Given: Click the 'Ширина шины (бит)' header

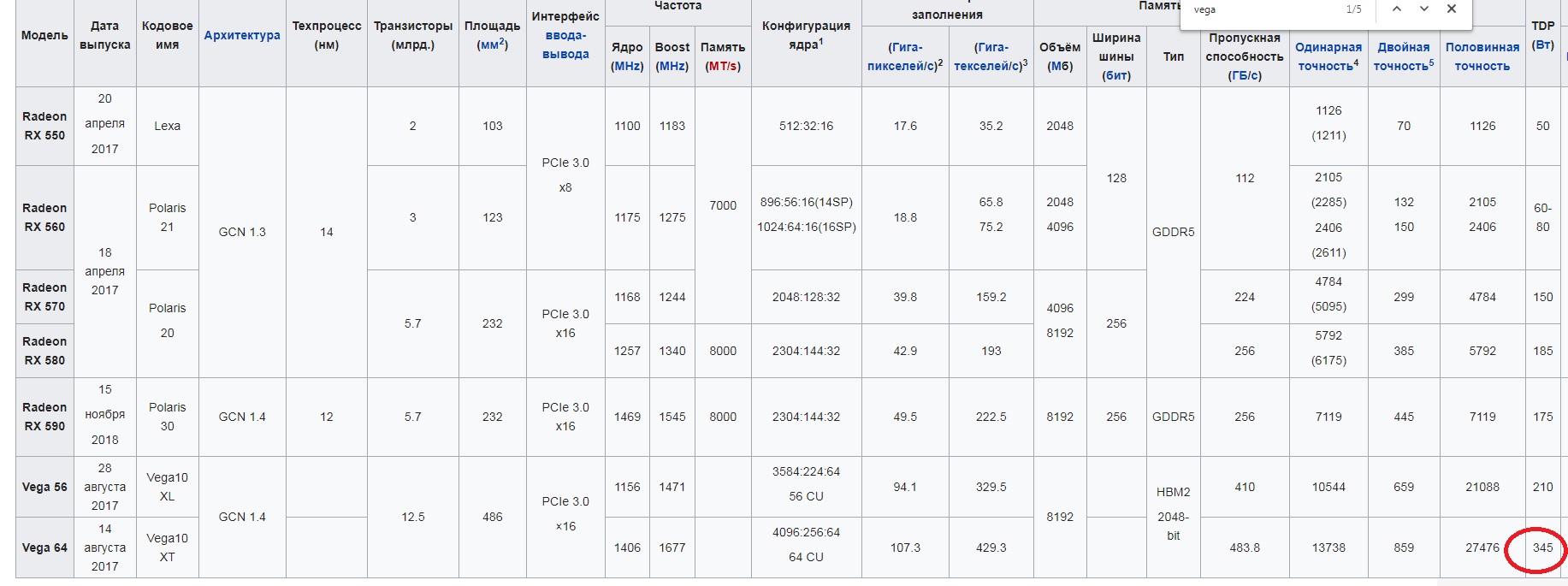Looking at the screenshot, I should pyautogui.click(x=1116, y=56).
